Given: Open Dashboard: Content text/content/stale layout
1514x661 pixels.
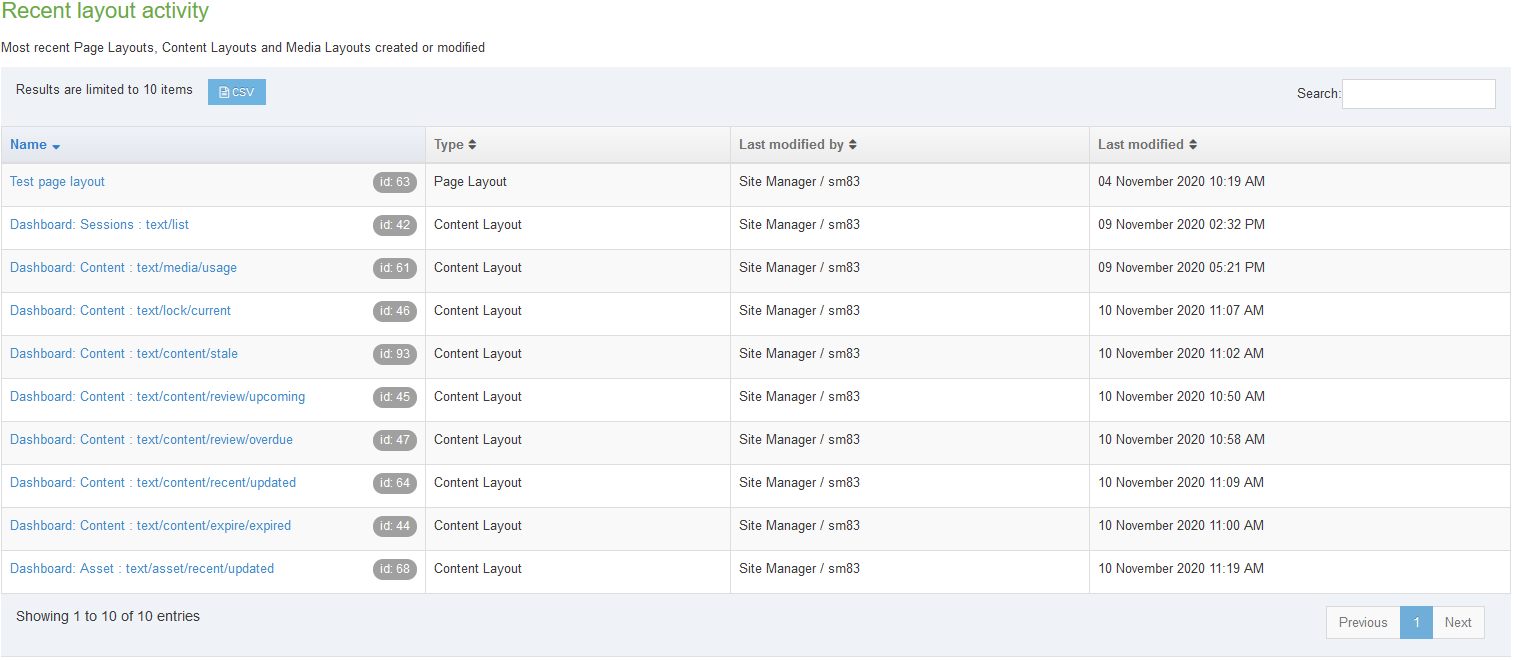Looking at the screenshot, I should pyautogui.click(x=124, y=354).
